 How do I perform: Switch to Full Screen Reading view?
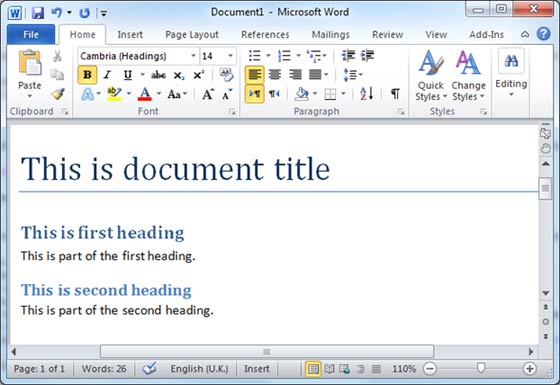(x=329, y=369)
